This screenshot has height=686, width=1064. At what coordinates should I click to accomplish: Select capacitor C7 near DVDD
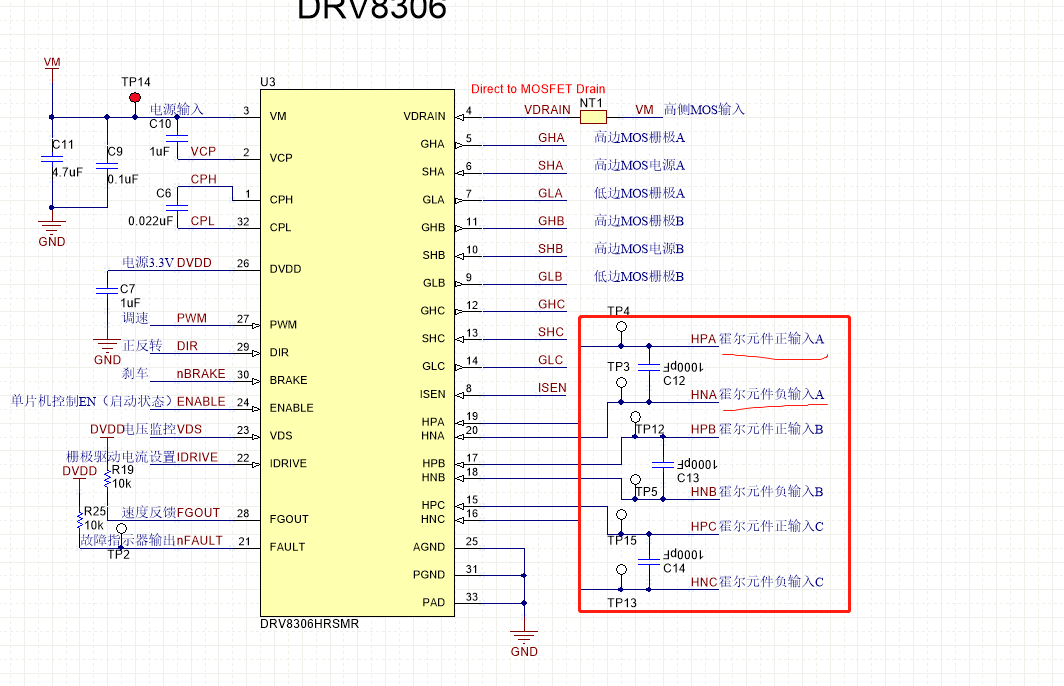[107, 290]
